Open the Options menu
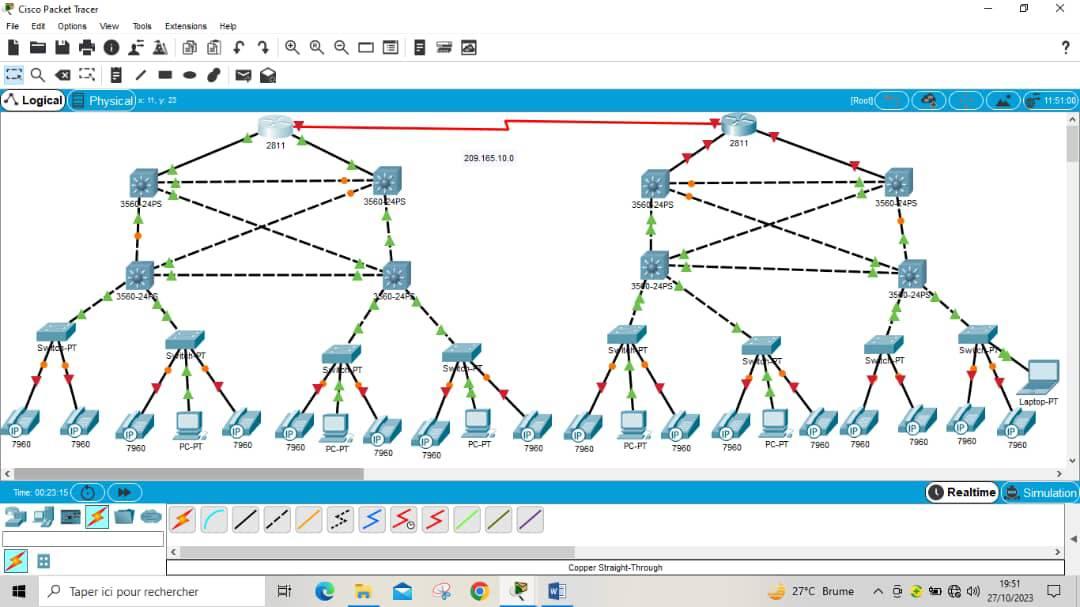 tap(72, 26)
